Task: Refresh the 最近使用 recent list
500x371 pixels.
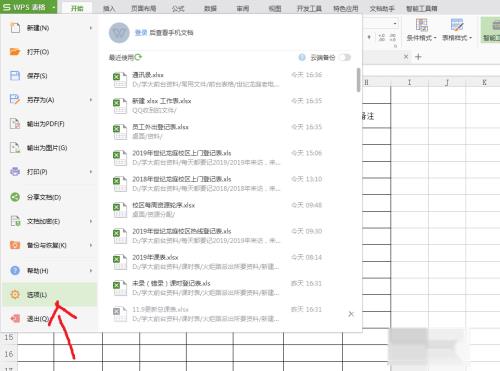Action: click(x=138, y=57)
